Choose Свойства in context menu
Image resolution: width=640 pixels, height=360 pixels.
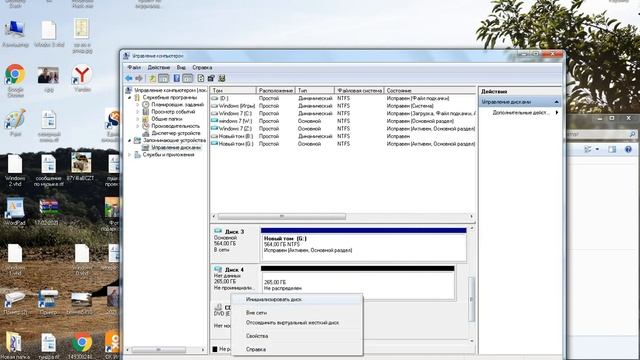click(297, 336)
